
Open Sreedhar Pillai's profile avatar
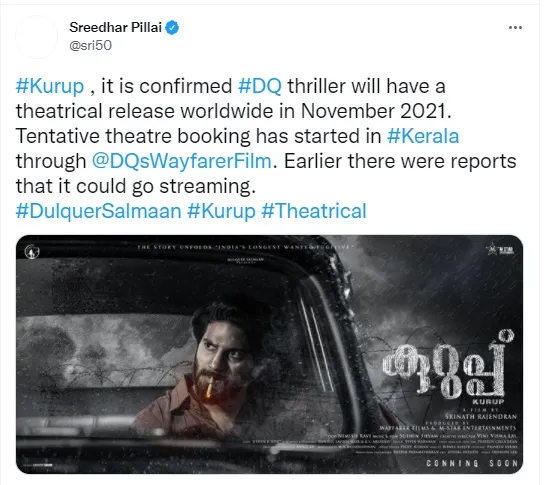pyautogui.click(x=37, y=36)
